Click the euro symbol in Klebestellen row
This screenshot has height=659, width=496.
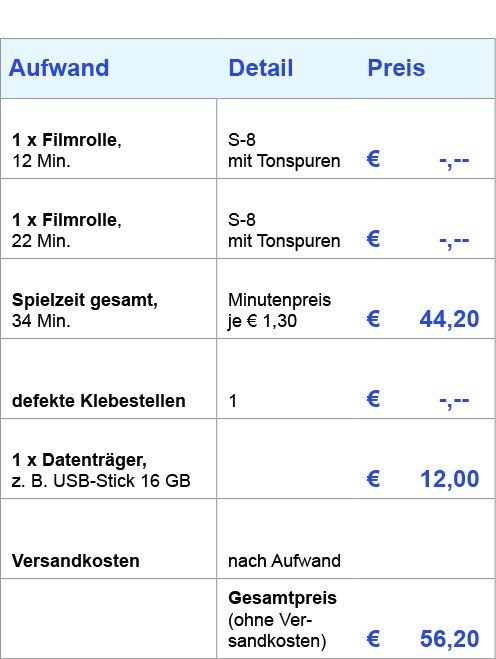[373, 398]
